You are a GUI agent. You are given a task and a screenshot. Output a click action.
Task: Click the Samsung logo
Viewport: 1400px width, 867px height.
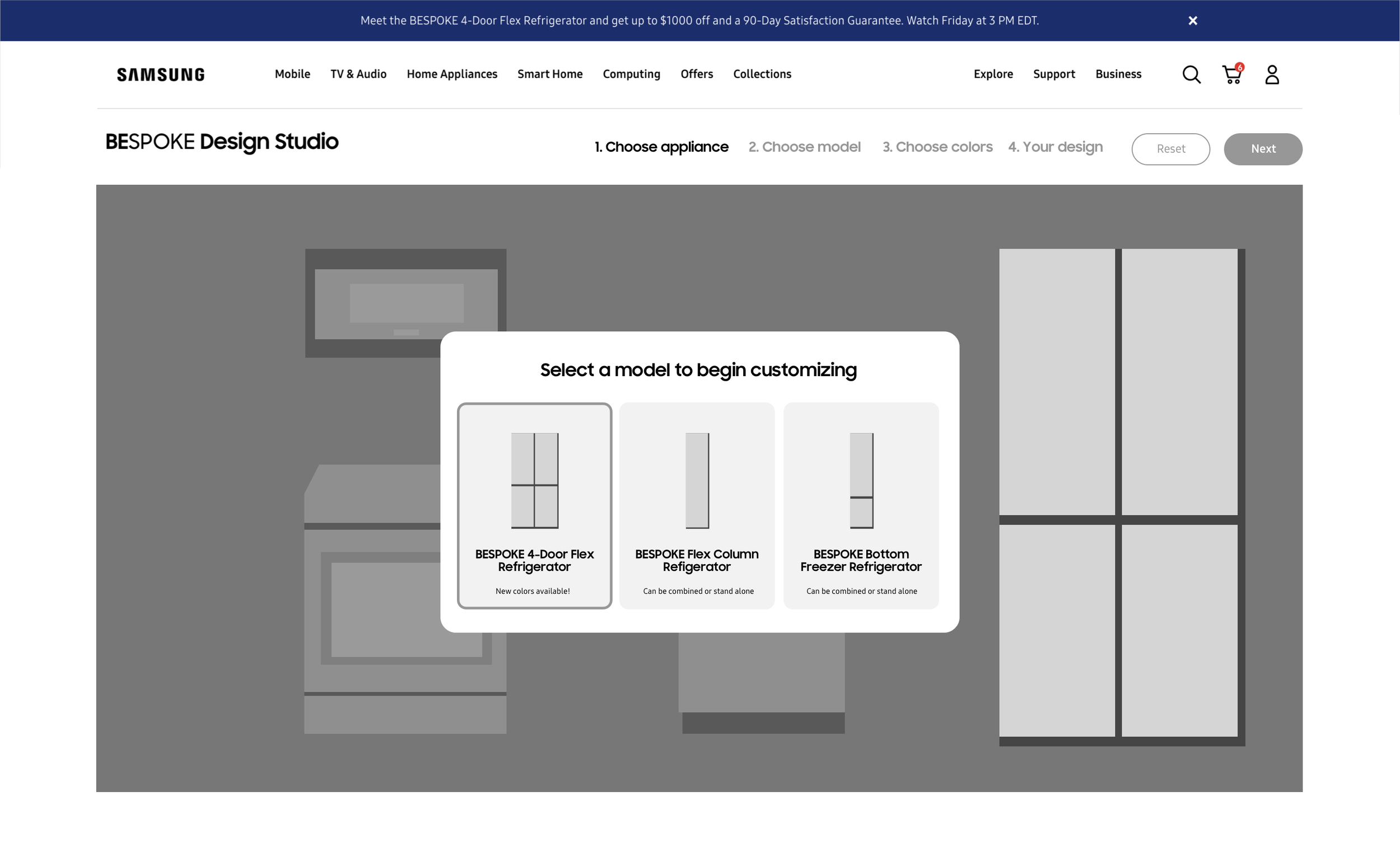[x=161, y=74]
